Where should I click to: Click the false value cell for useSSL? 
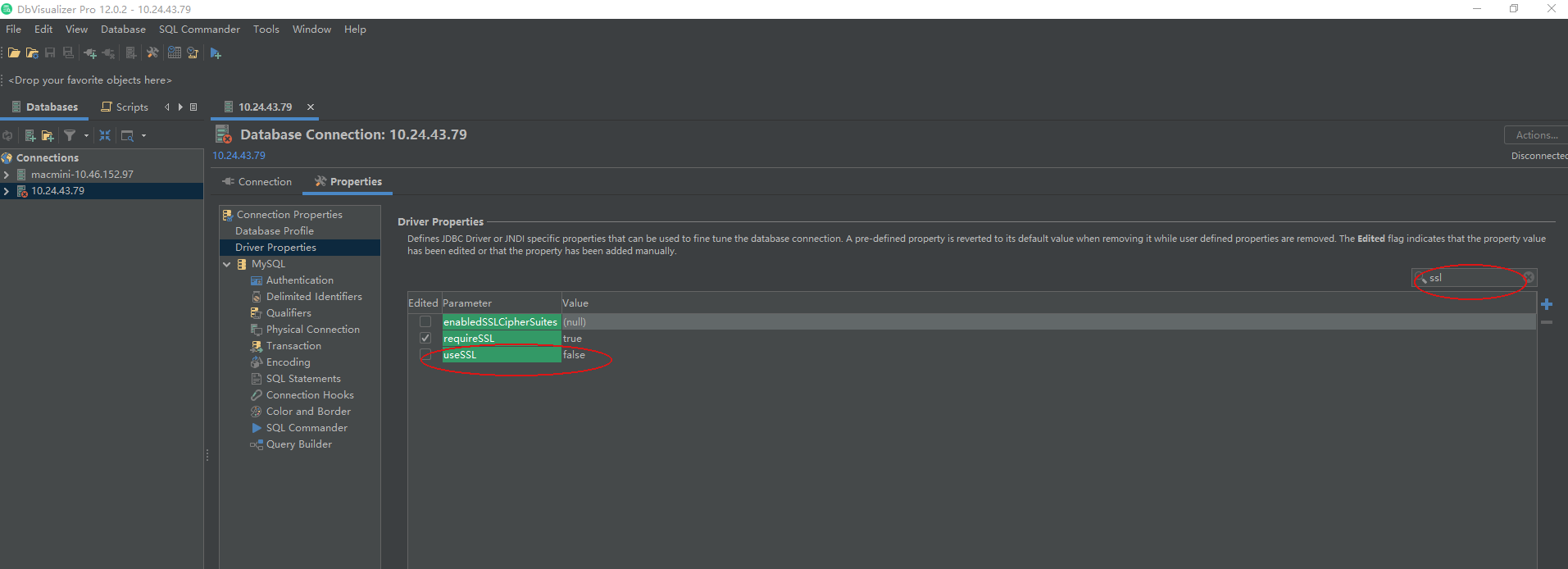pos(1048,354)
